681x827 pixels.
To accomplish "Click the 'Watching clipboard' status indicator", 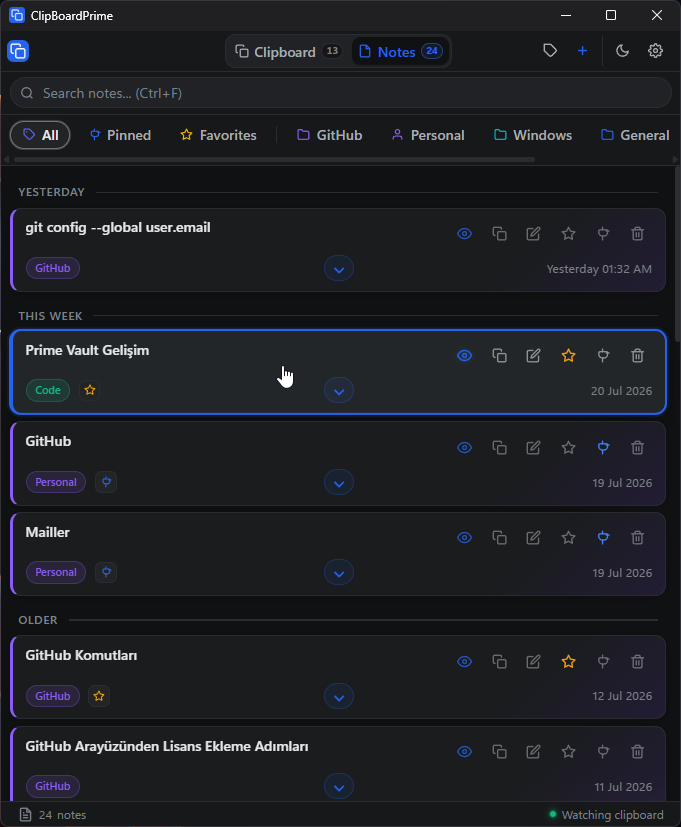I will (x=607, y=815).
